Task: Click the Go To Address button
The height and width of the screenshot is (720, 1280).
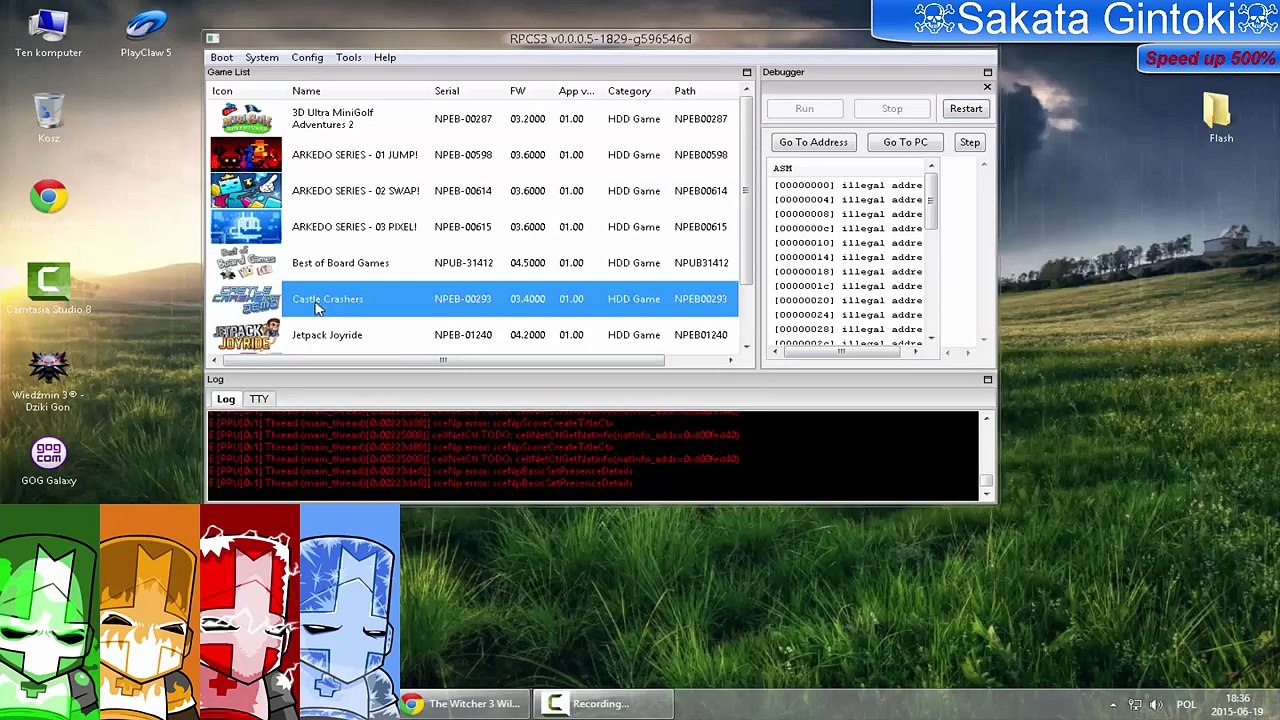Action: point(813,142)
